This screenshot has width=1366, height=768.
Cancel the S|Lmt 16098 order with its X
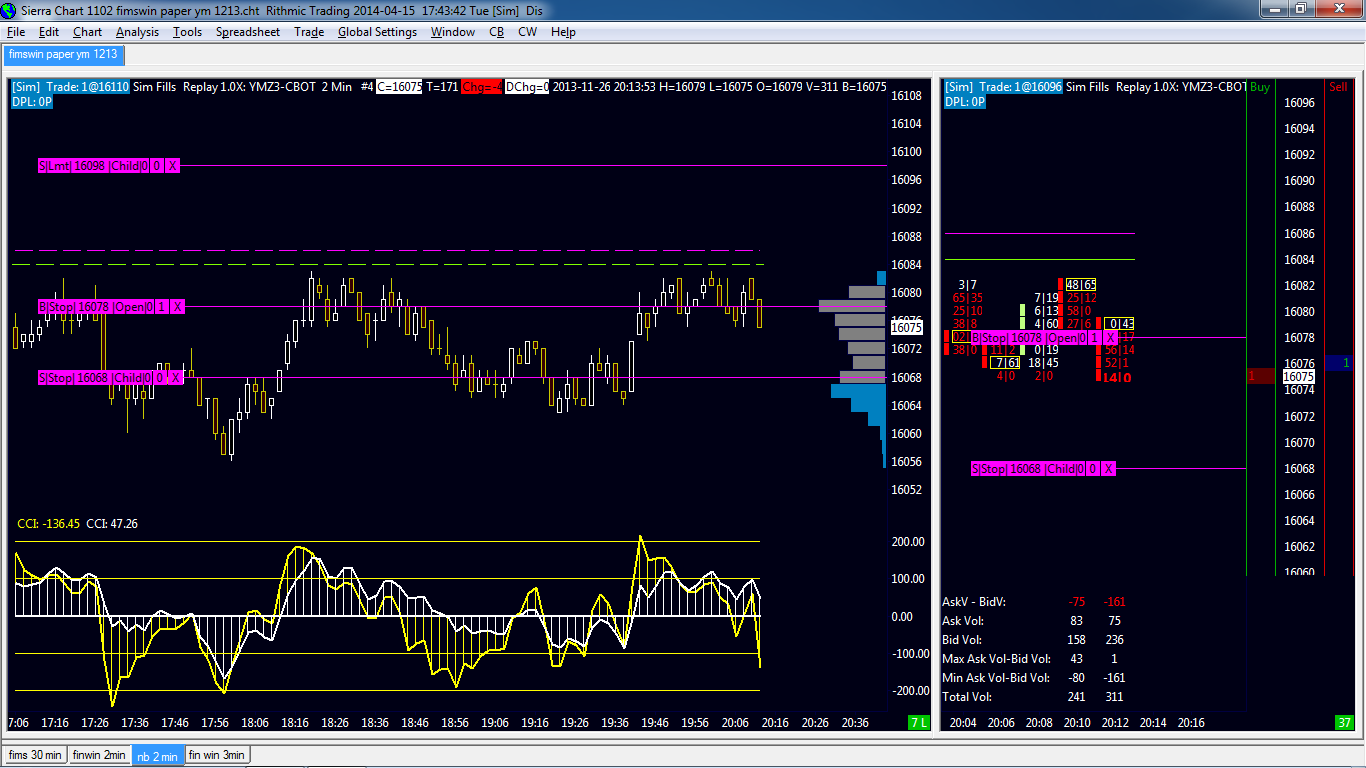pyautogui.click(x=172, y=165)
